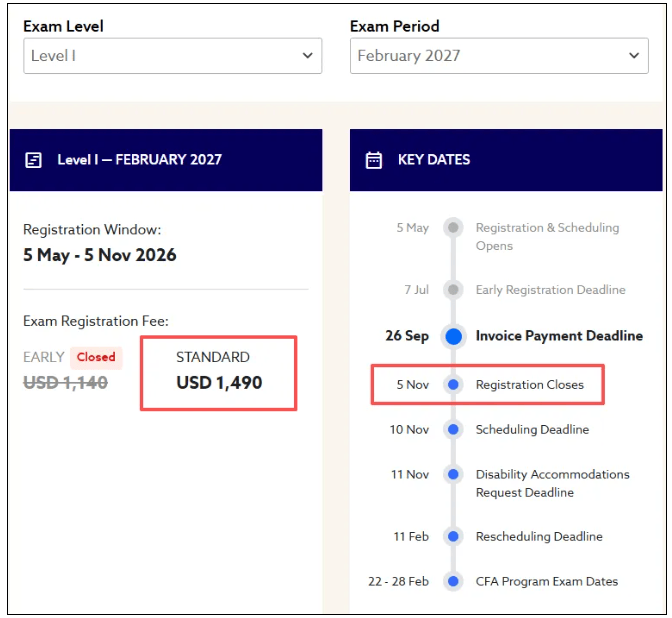The height and width of the screenshot is (618, 672).
Task: Select the 22 - 28 Feb timeline marker
Action: click(x=453, y=581)
